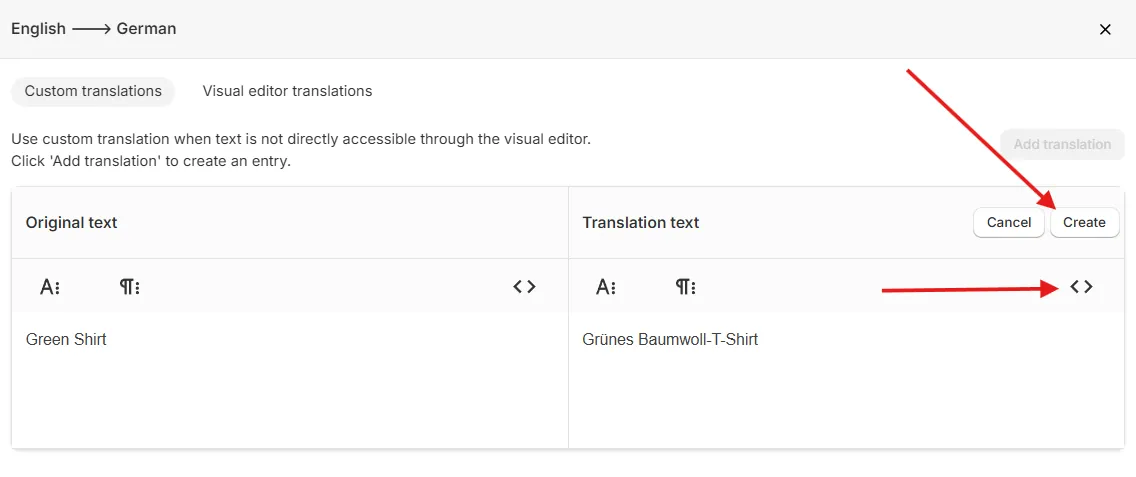Open font options in Original text toolbar
Viewport: 1136px width, 477px height.
coord(49,287)
